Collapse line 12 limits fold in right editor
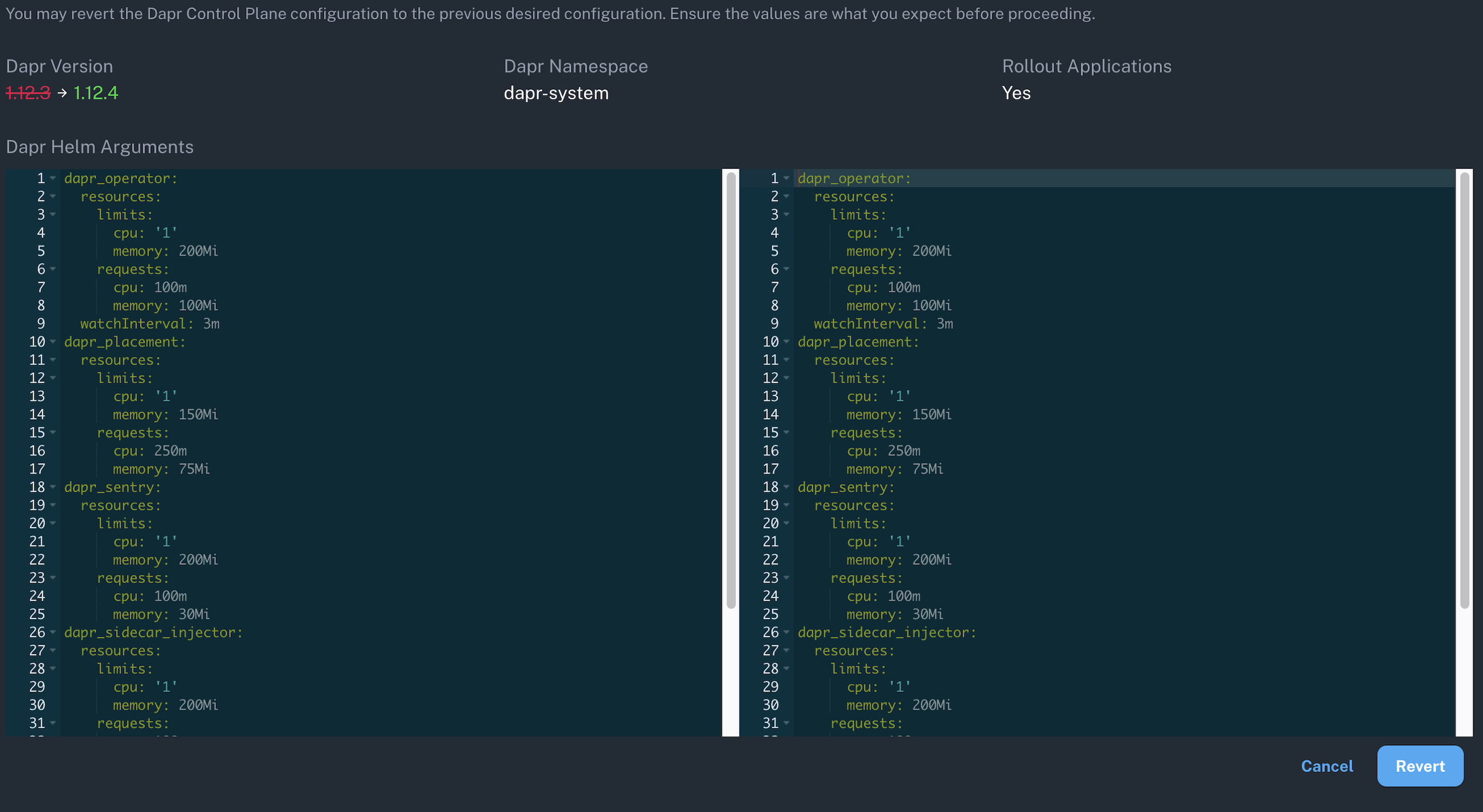Image resolution: width=1483 pixels, height=812 pixels. (x=787, y=378)
